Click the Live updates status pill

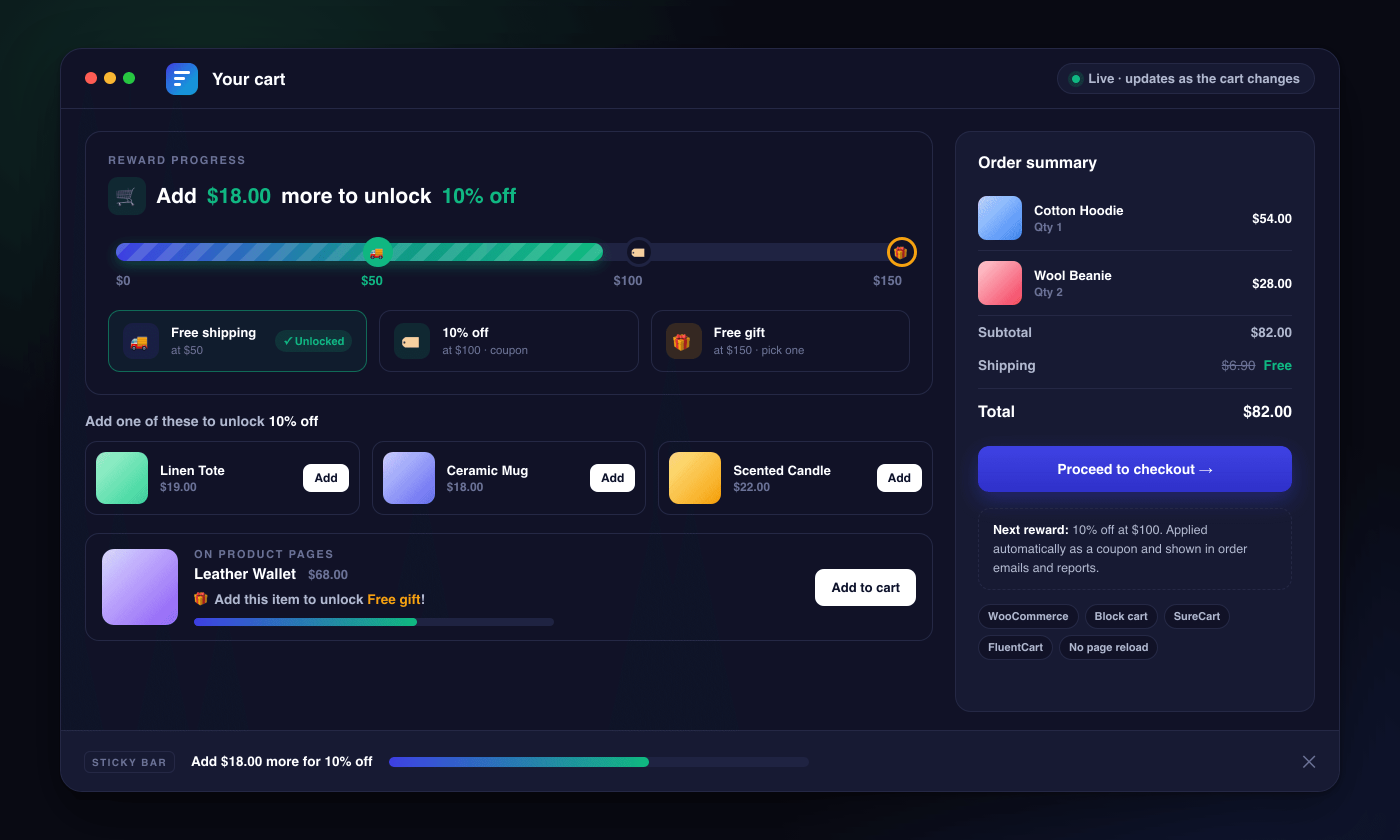(1185, 78)
